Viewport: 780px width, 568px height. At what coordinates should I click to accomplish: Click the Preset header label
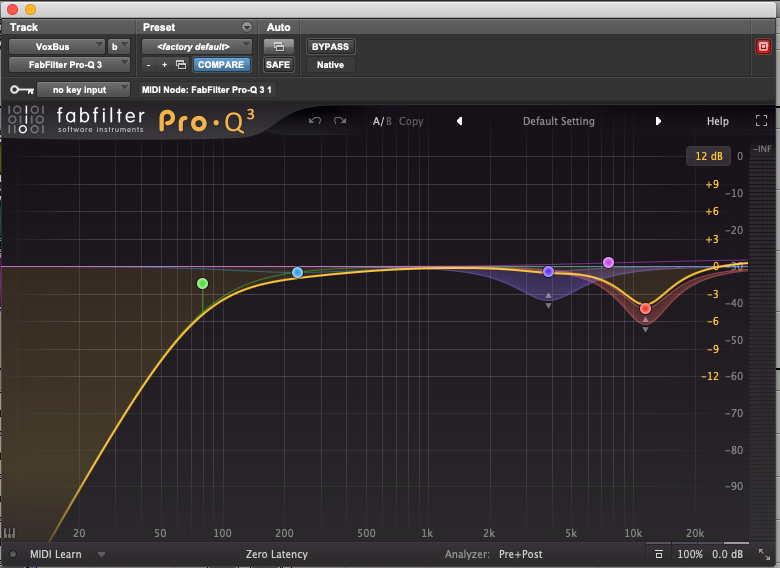click(159, 27)
